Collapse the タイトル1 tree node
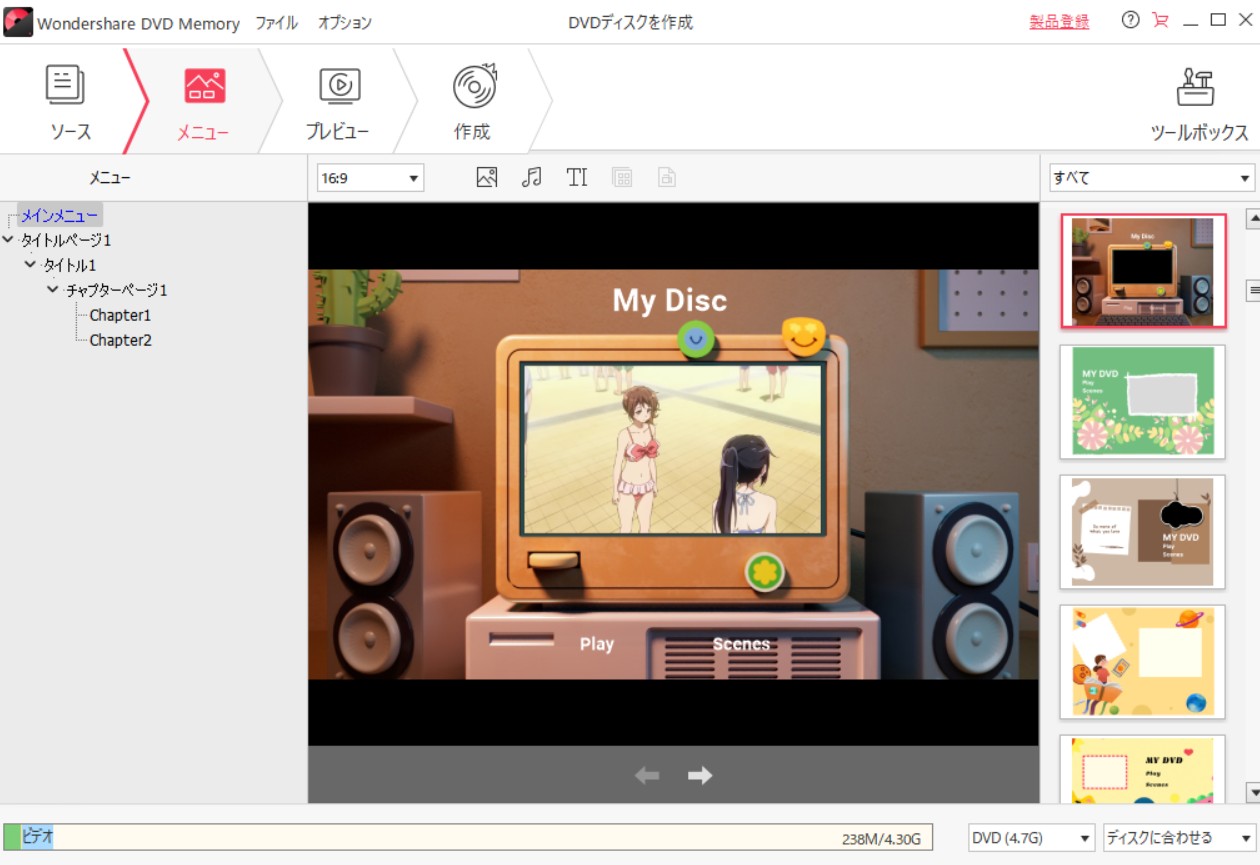The image size is (1260, 865). point(30,265)
